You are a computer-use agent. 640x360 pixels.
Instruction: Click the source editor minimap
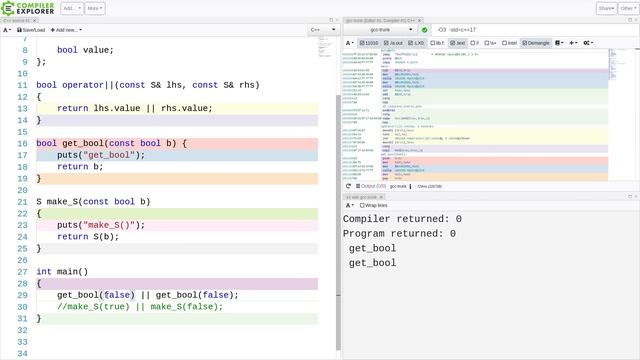pyautogui.click(x=325, y=47)
